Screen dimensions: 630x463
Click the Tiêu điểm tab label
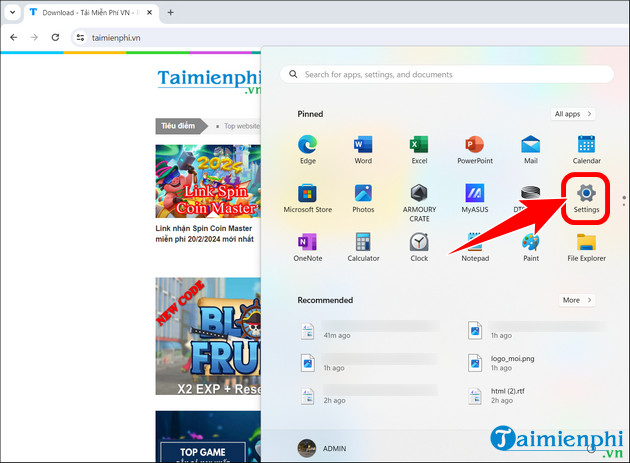(178, 126)
